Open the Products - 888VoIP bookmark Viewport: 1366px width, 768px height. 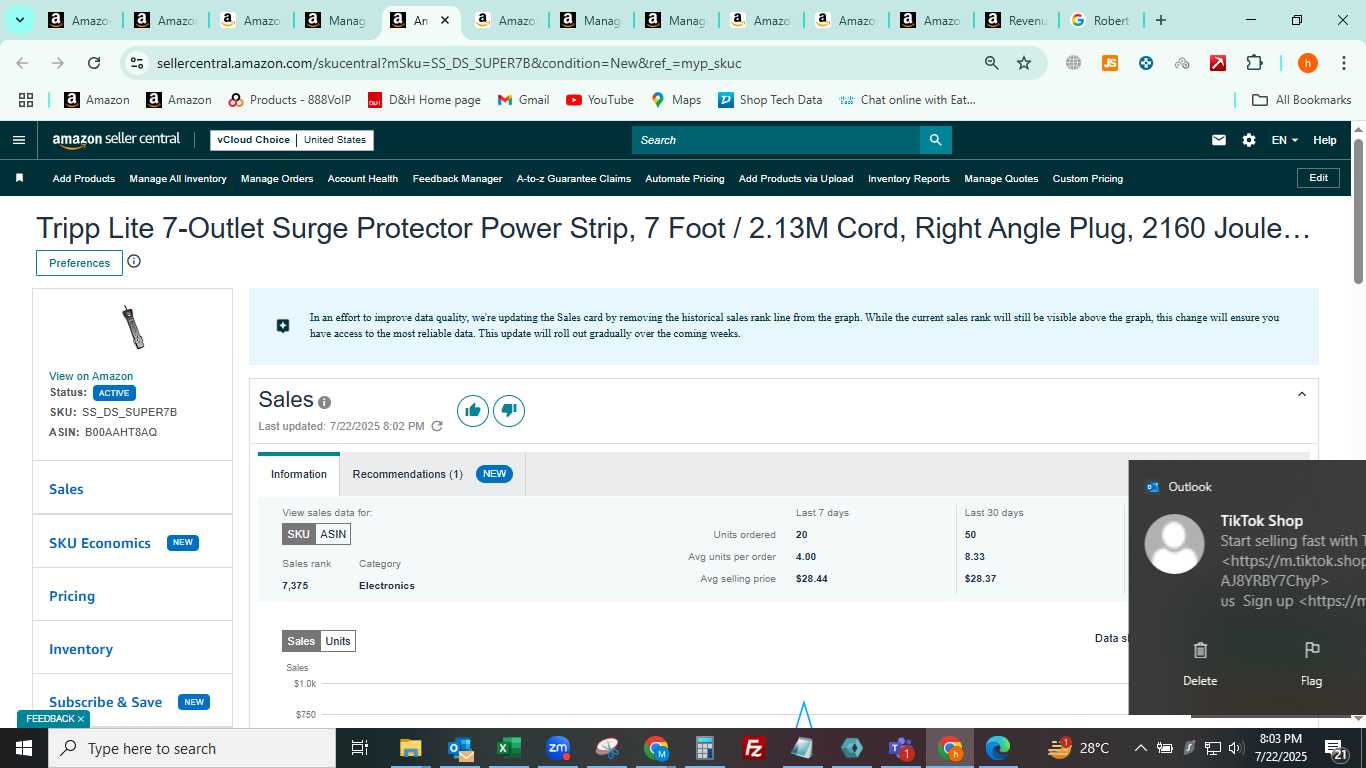(290, 100)
